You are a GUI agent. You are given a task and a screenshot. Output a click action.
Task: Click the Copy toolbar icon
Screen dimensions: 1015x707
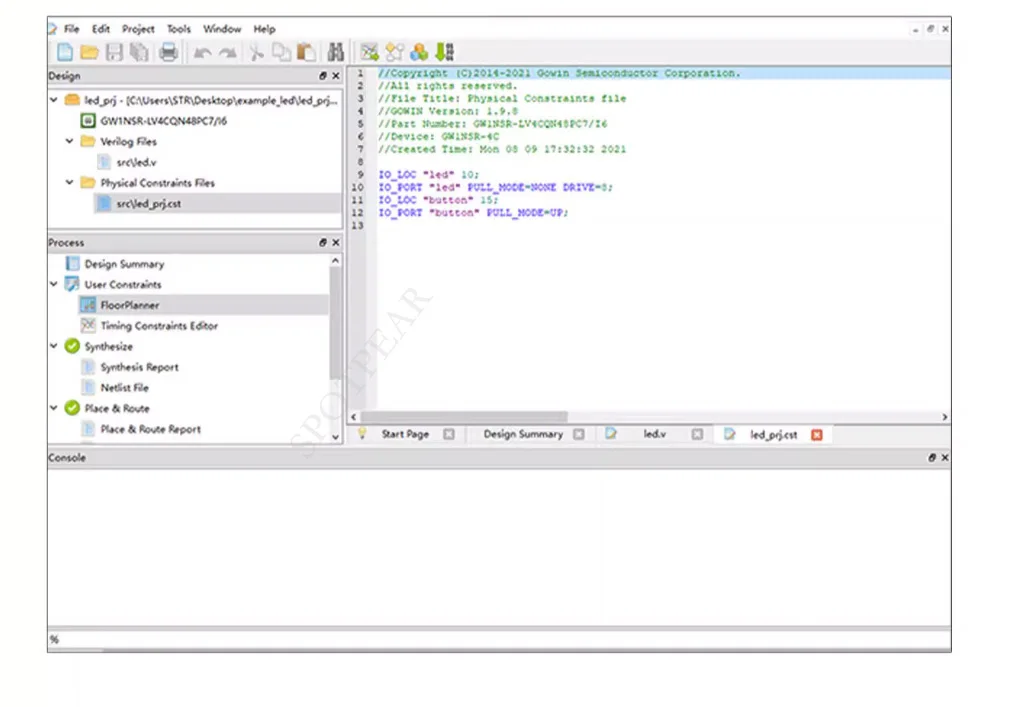[282, 52]
